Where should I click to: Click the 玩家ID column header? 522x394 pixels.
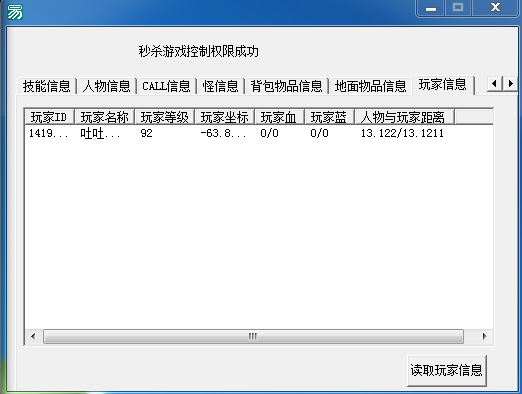(49, 117)
